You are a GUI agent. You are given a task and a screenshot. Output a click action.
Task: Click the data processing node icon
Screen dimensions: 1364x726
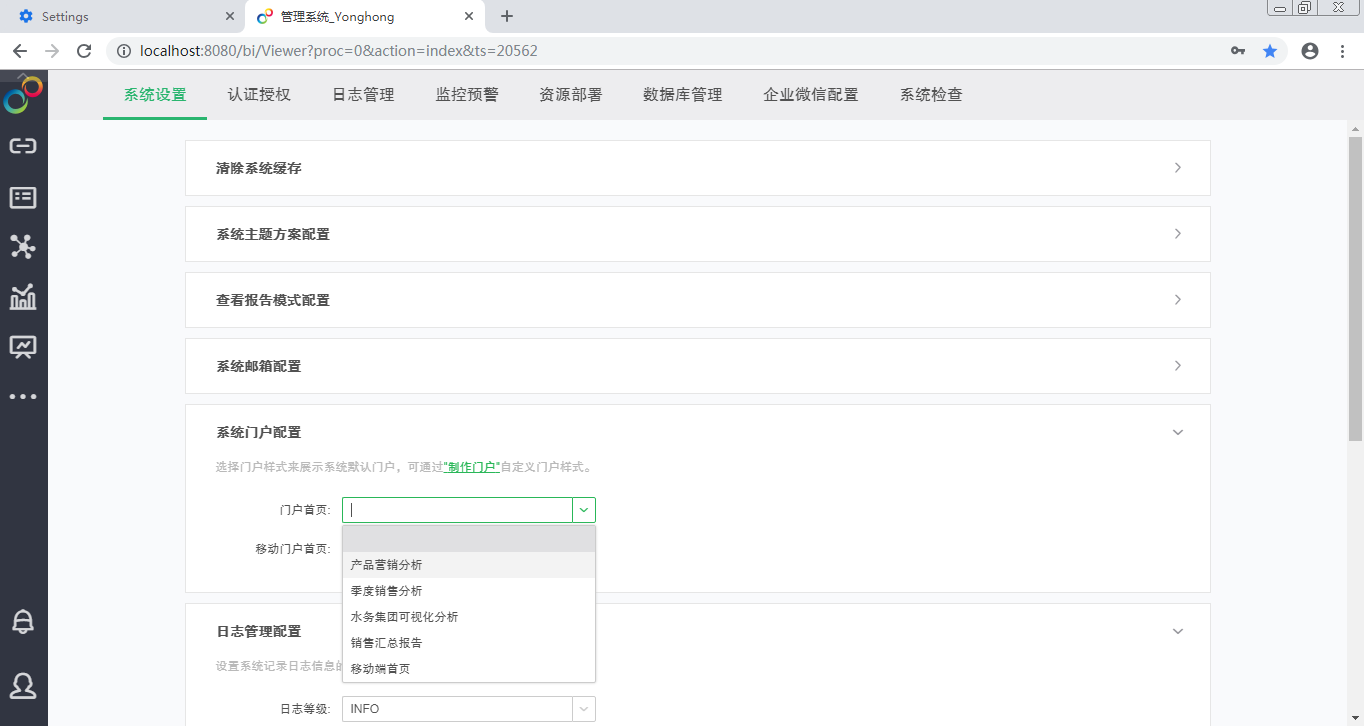click(23, 246)
